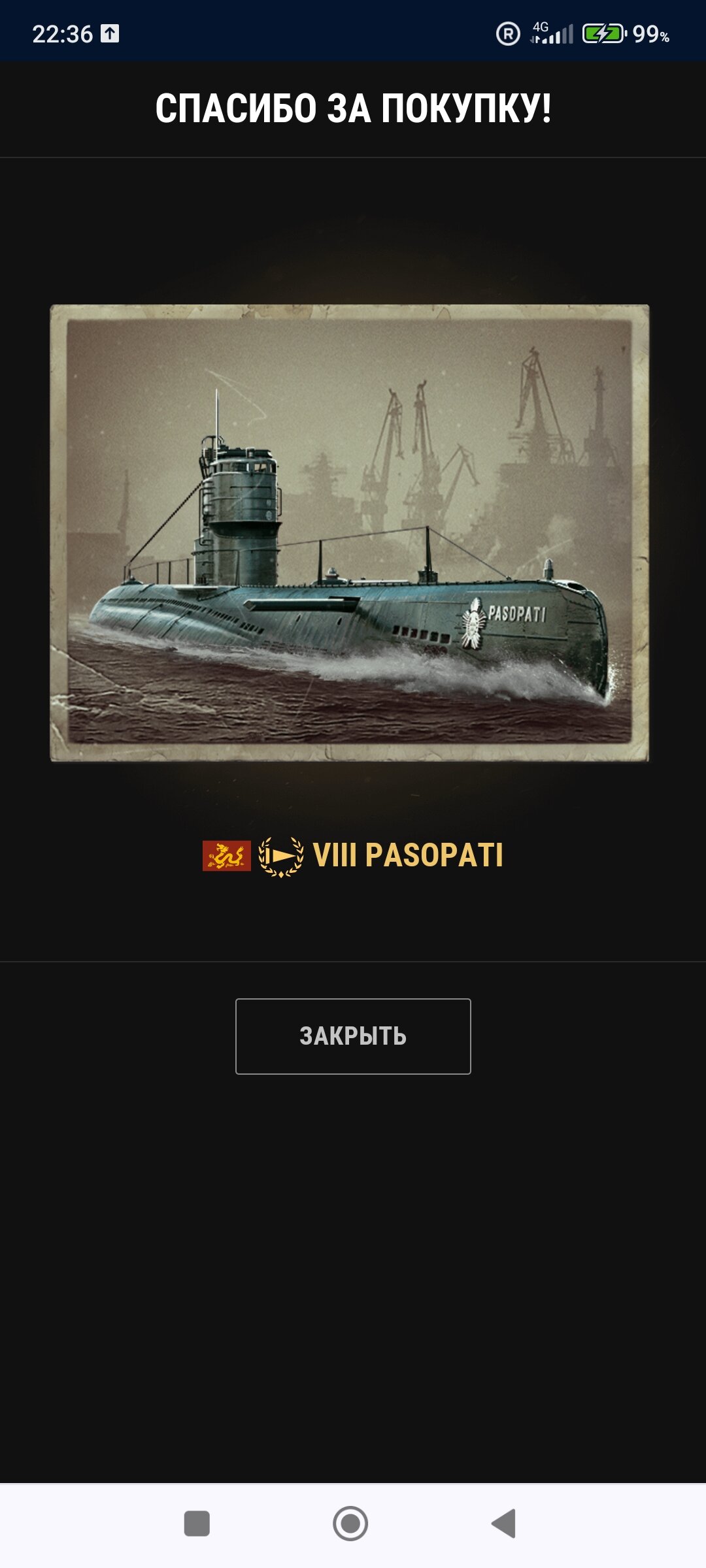The image size is (706, 1568).
Task: Tap the СПАСИБО ЗА ПОКУПКУ! heading
Action: click(x=353, y=108)
